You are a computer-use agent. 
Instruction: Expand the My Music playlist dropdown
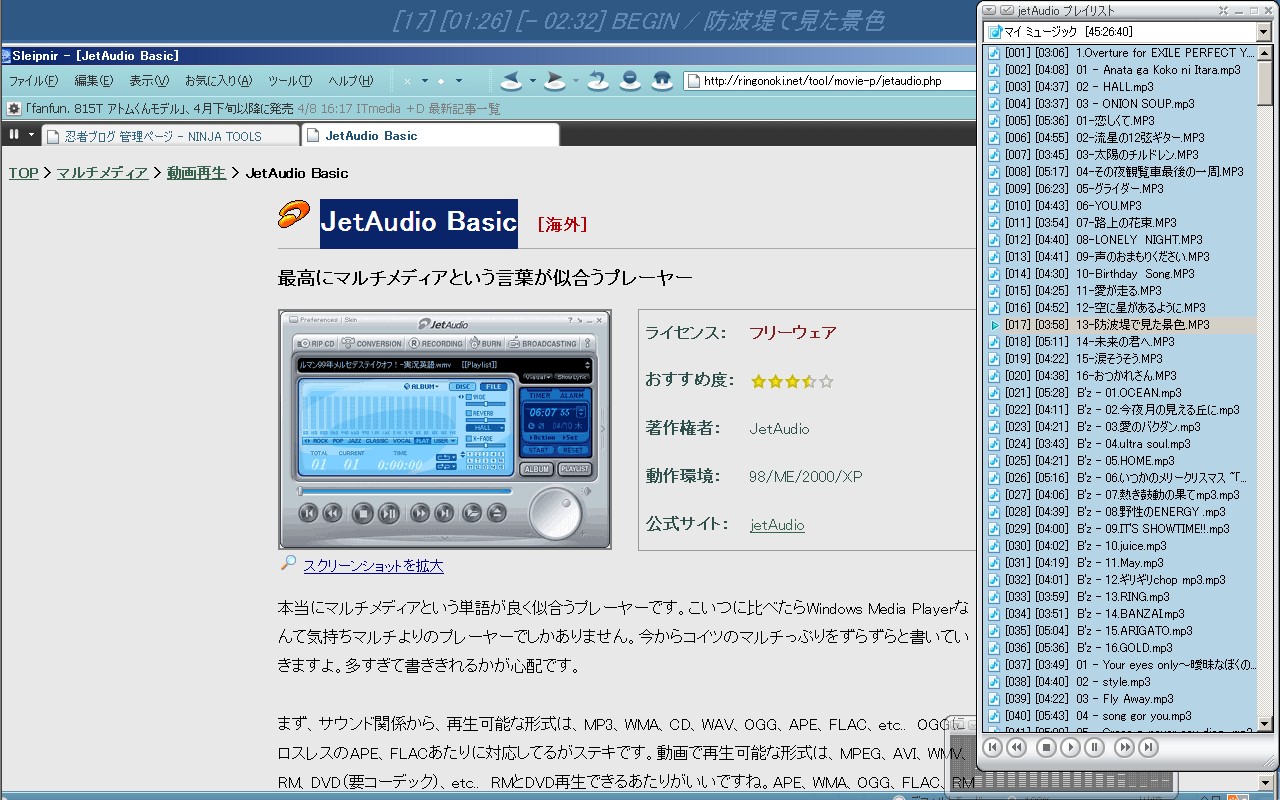coord(1264,32)
